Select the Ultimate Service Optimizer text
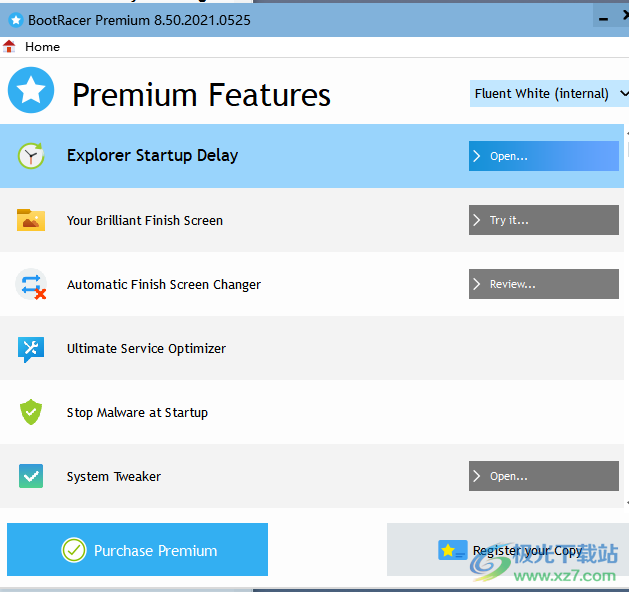 (146, 349)
